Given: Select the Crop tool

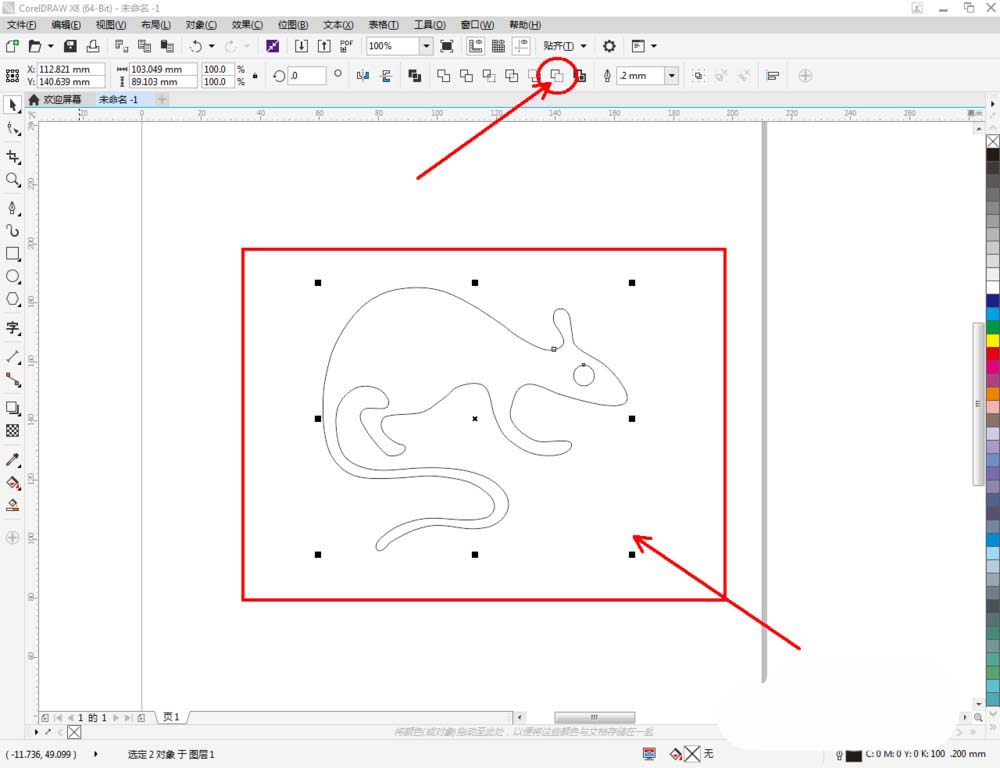Looking at the screenshot, I should pyautogui.click(x=13, y=157).
